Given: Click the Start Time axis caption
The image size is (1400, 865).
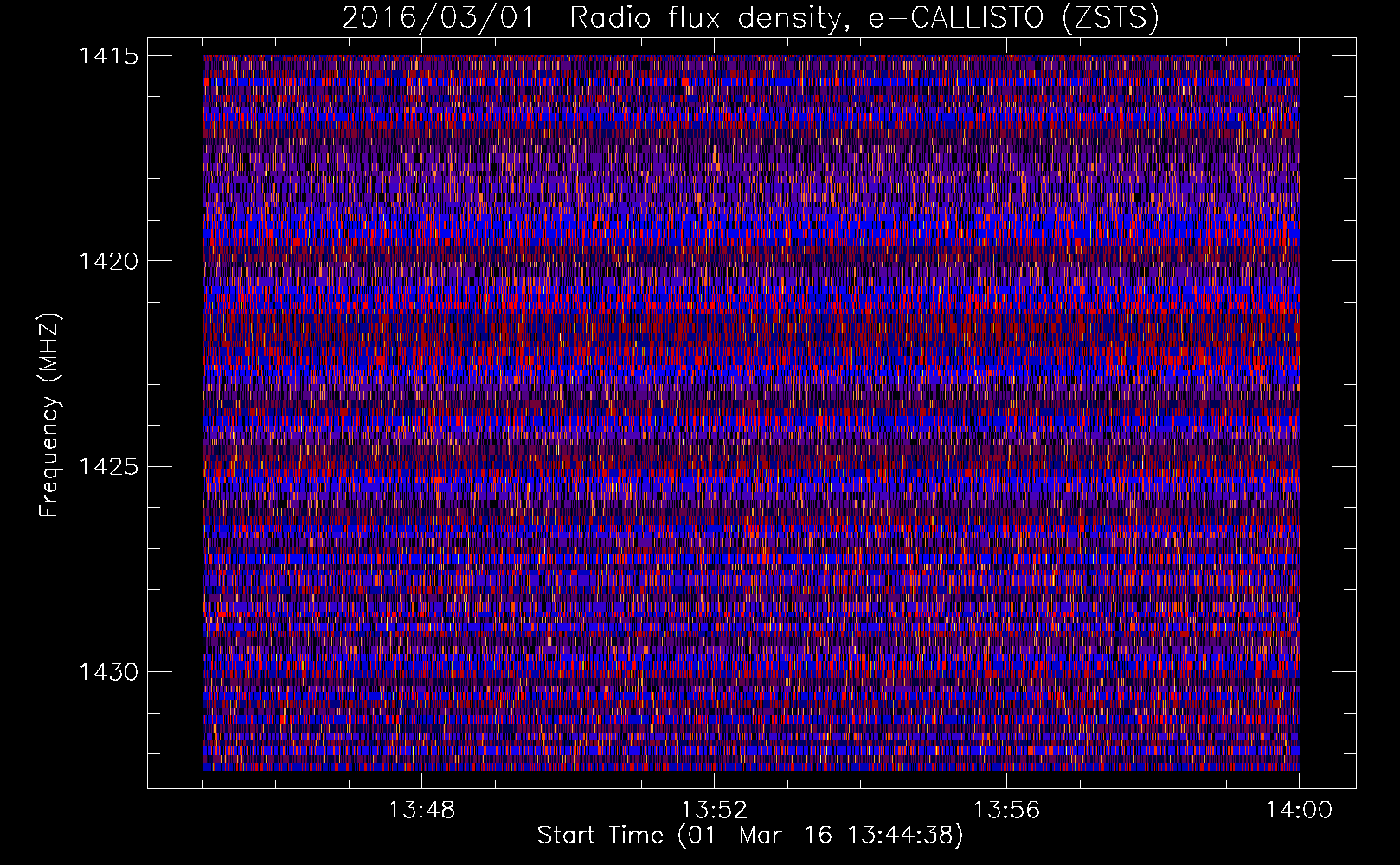Looking at the screenshot, I should pos(750,836).
